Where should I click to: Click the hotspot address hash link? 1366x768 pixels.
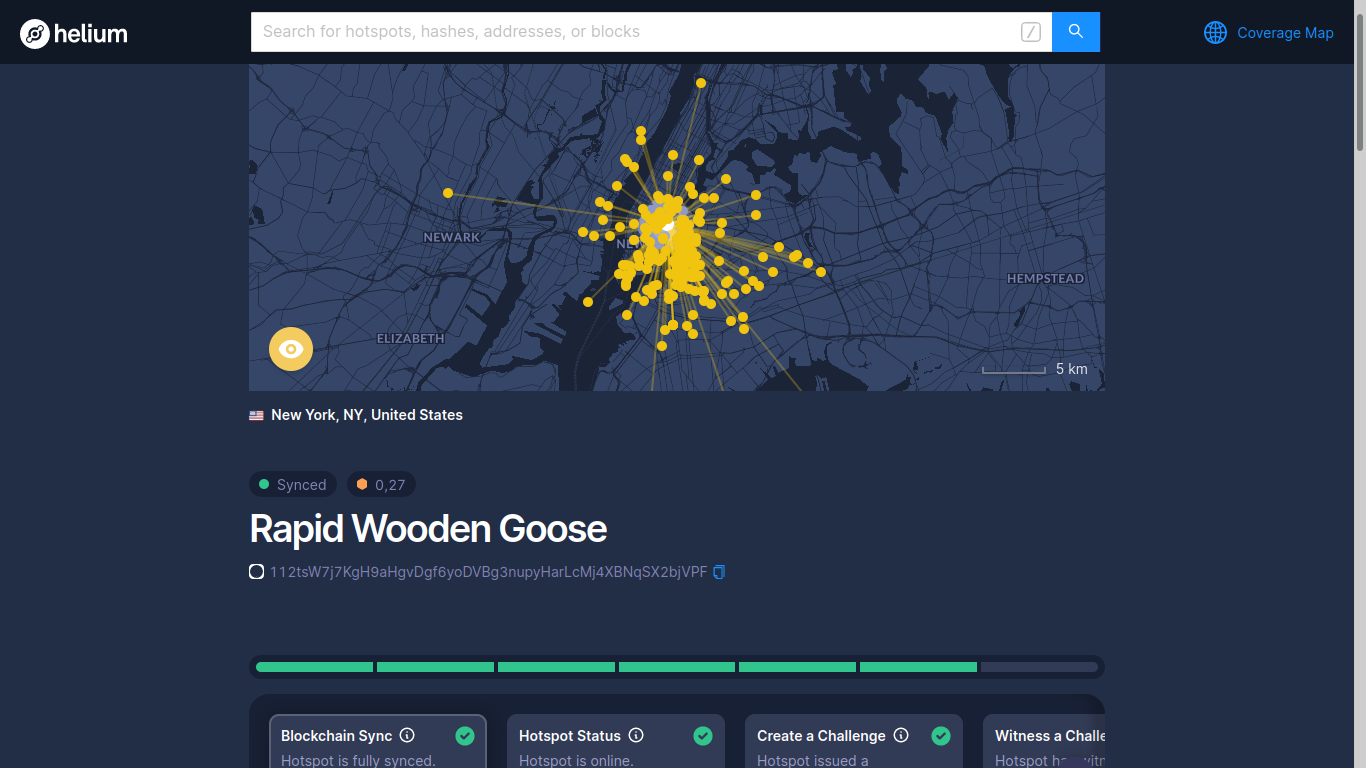tap(488, 572)
